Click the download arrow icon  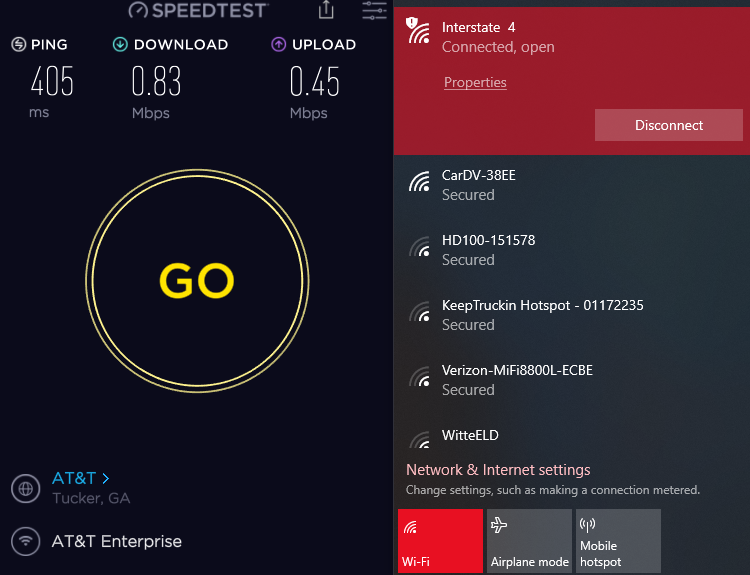click(120, 44)
